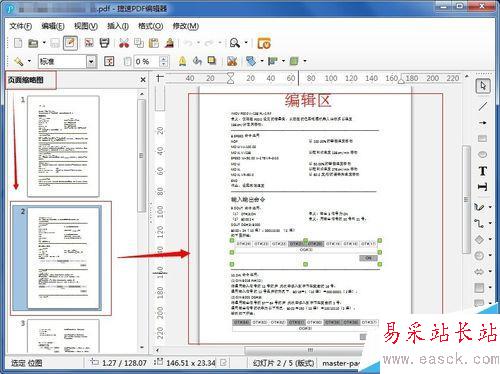Viewport: 500px width, 374px height.
Task: Click the orange display/clock icon in toolbar
Action: [x=264, y=43]
